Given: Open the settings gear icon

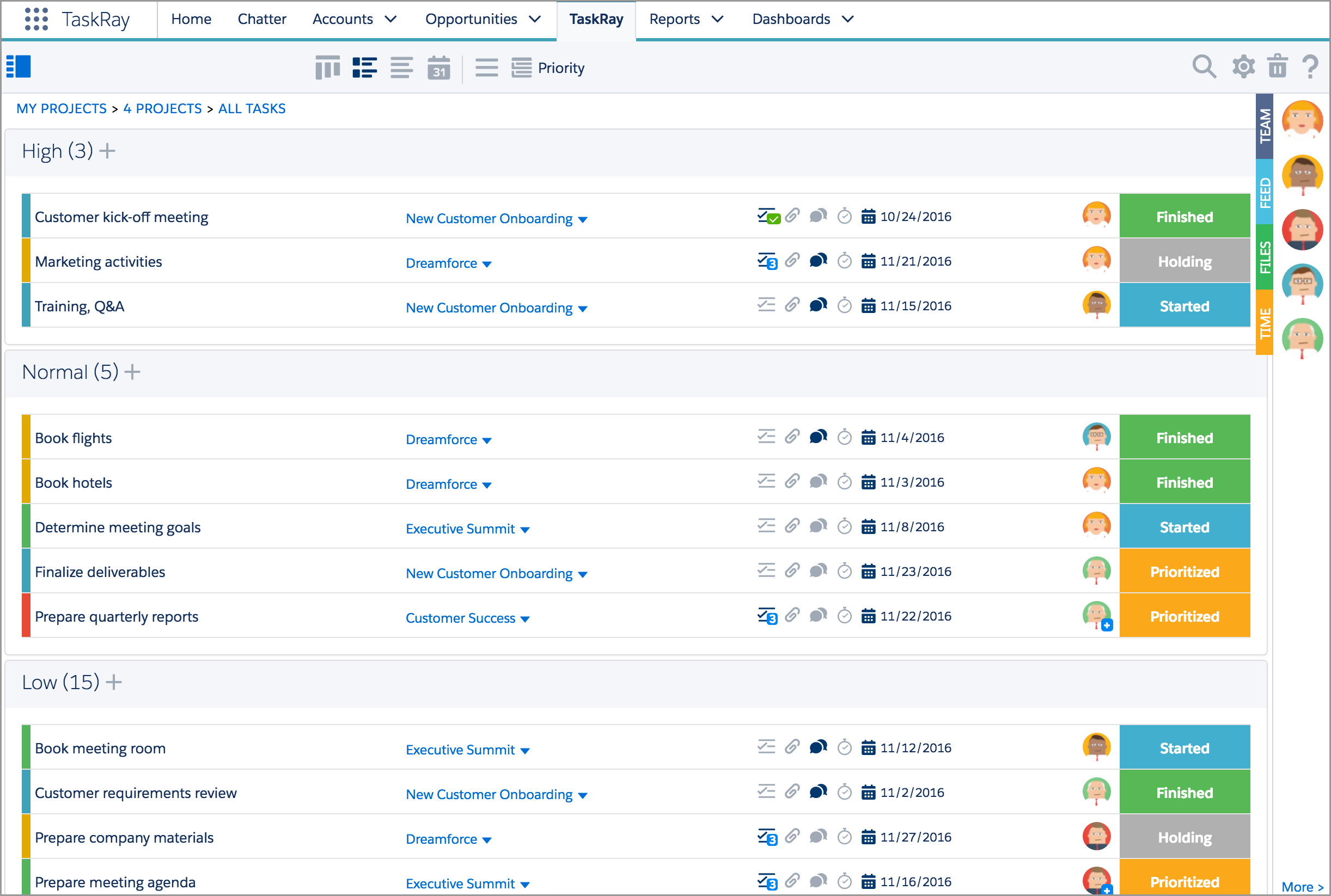Looking at the screenshot, I should pyautogui.click(x=1243, y=67).
